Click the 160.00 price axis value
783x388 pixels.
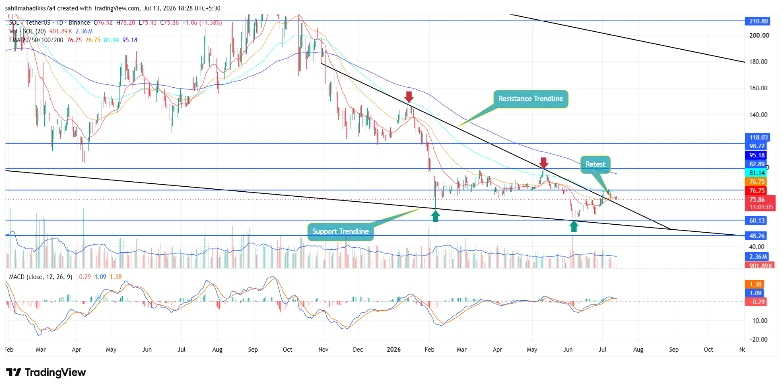pos(758,88)
